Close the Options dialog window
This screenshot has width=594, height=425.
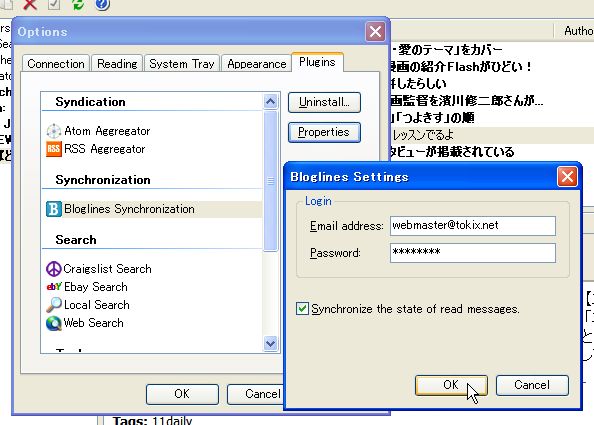click(375, 32)
